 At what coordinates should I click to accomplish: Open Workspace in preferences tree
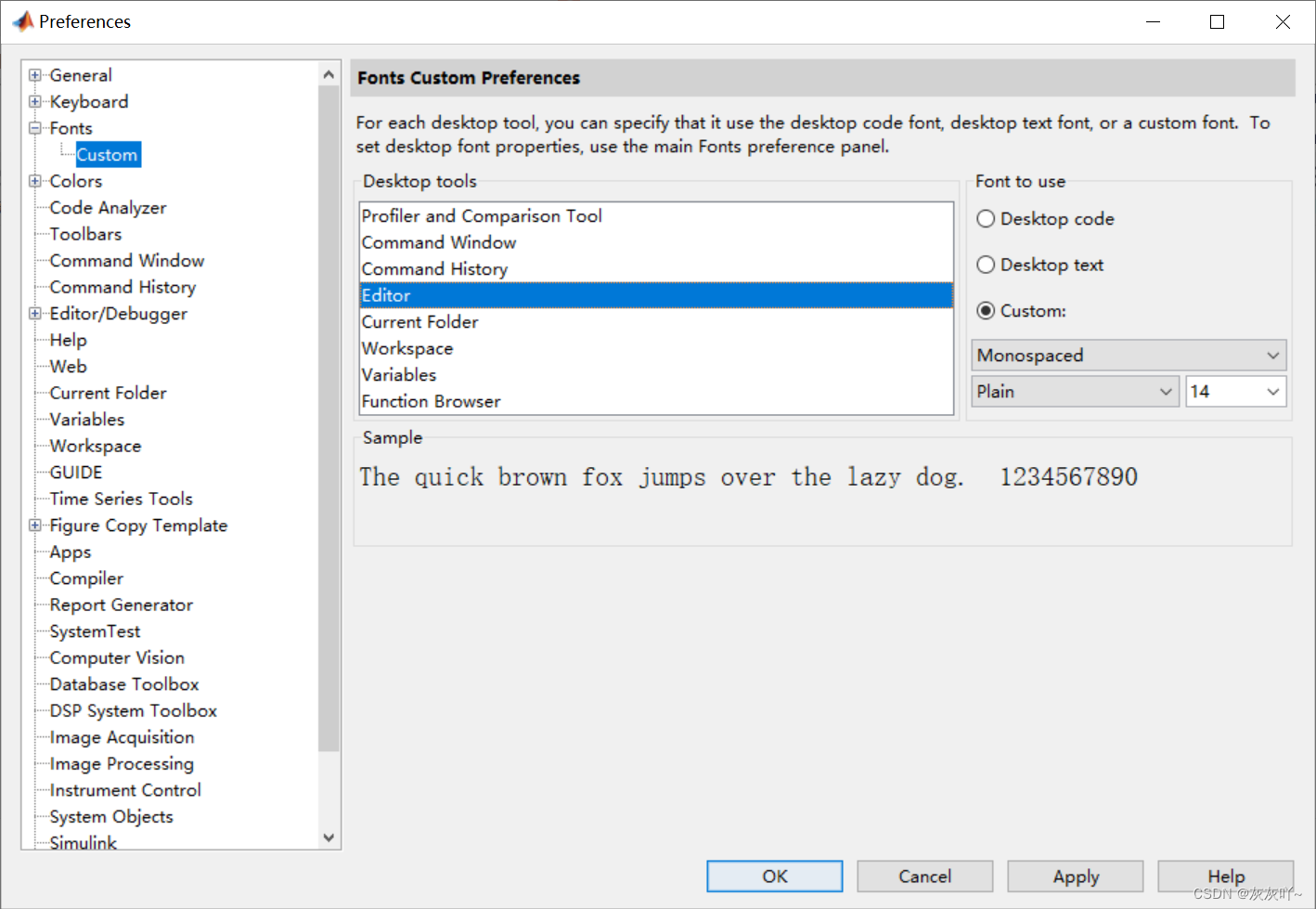[x=96, y=446]
